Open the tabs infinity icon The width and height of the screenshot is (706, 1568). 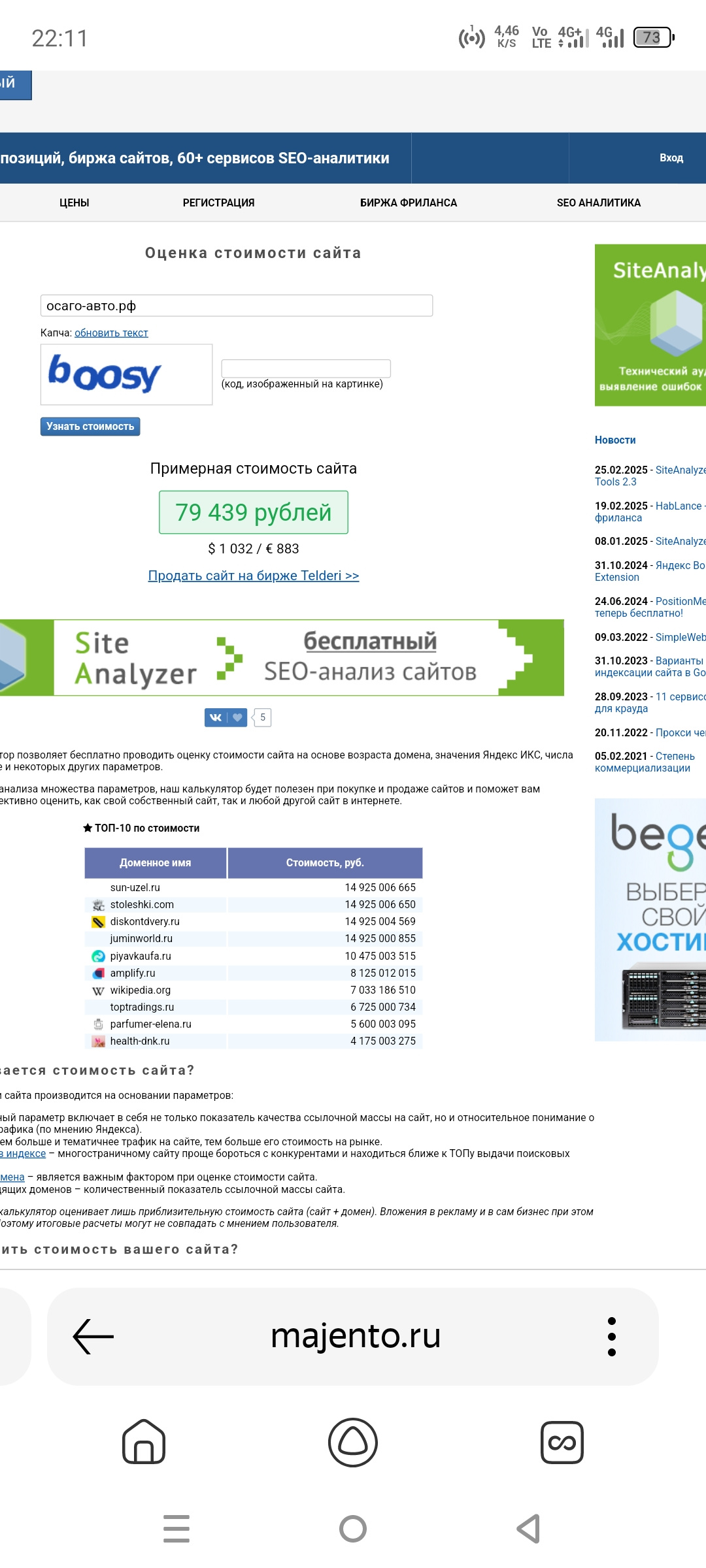(562, 1442)
